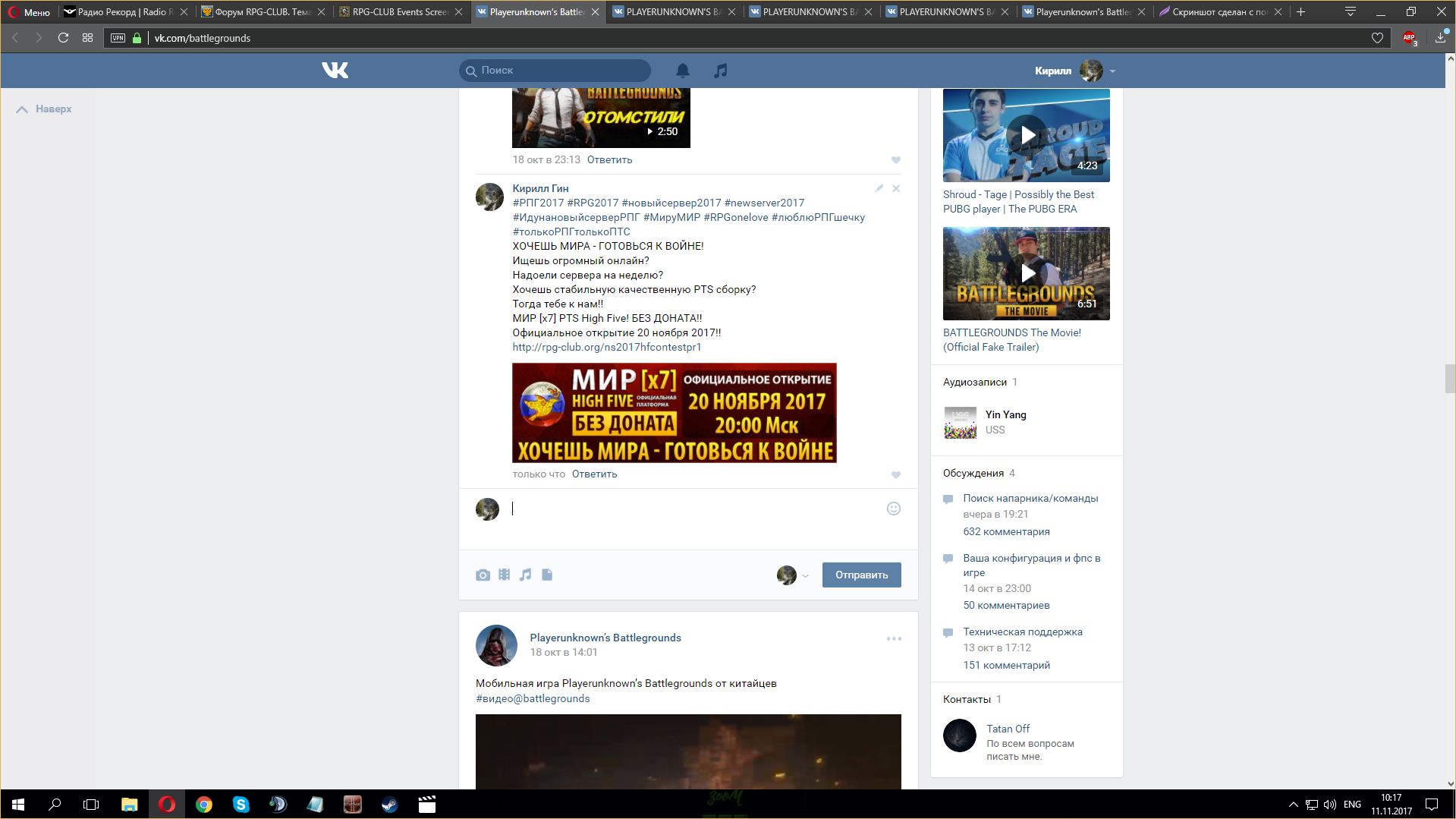Play BATTLEGROUNDS The Movie video
Screen dimensions: 1456x819
tap(1027, 273)
